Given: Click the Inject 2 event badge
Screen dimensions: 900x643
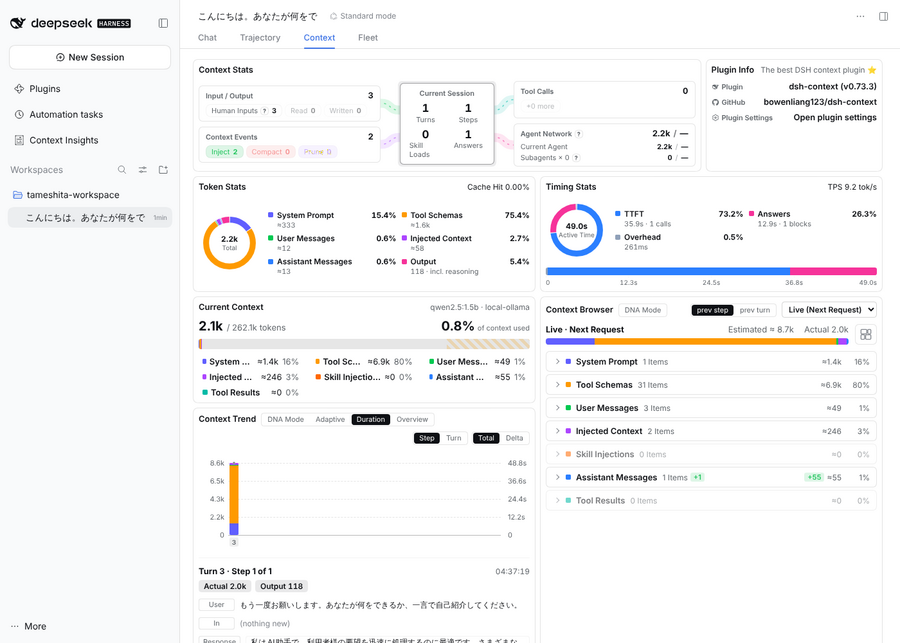Looking at the screenshot, I should pyautogui.click(x=224, y=152).
